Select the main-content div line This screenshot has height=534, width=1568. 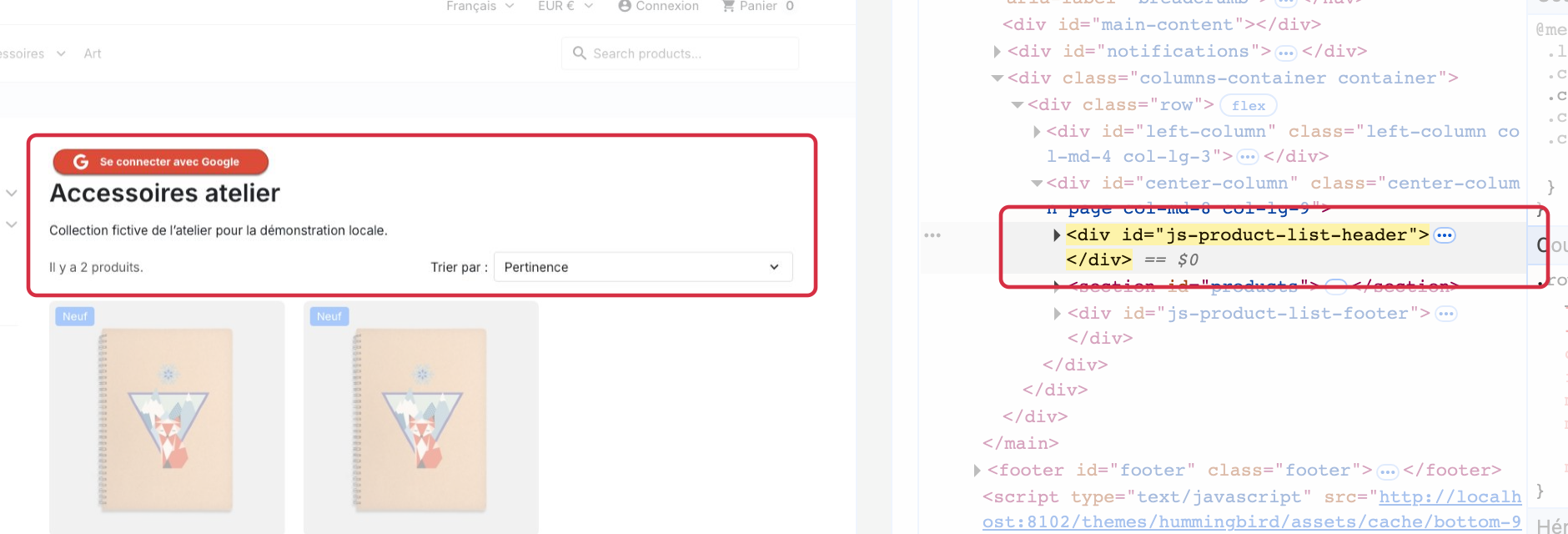coord(1162,25)
